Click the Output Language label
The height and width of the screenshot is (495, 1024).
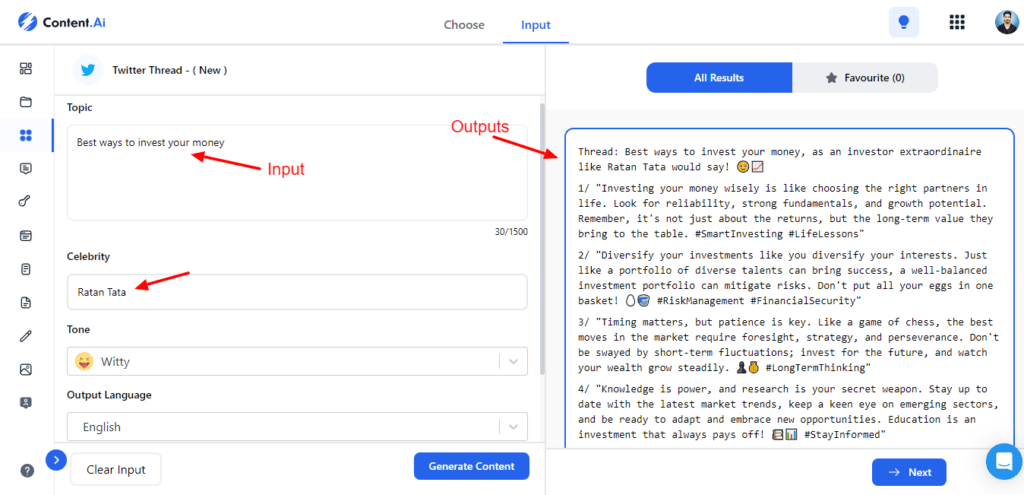pos(109,395)
